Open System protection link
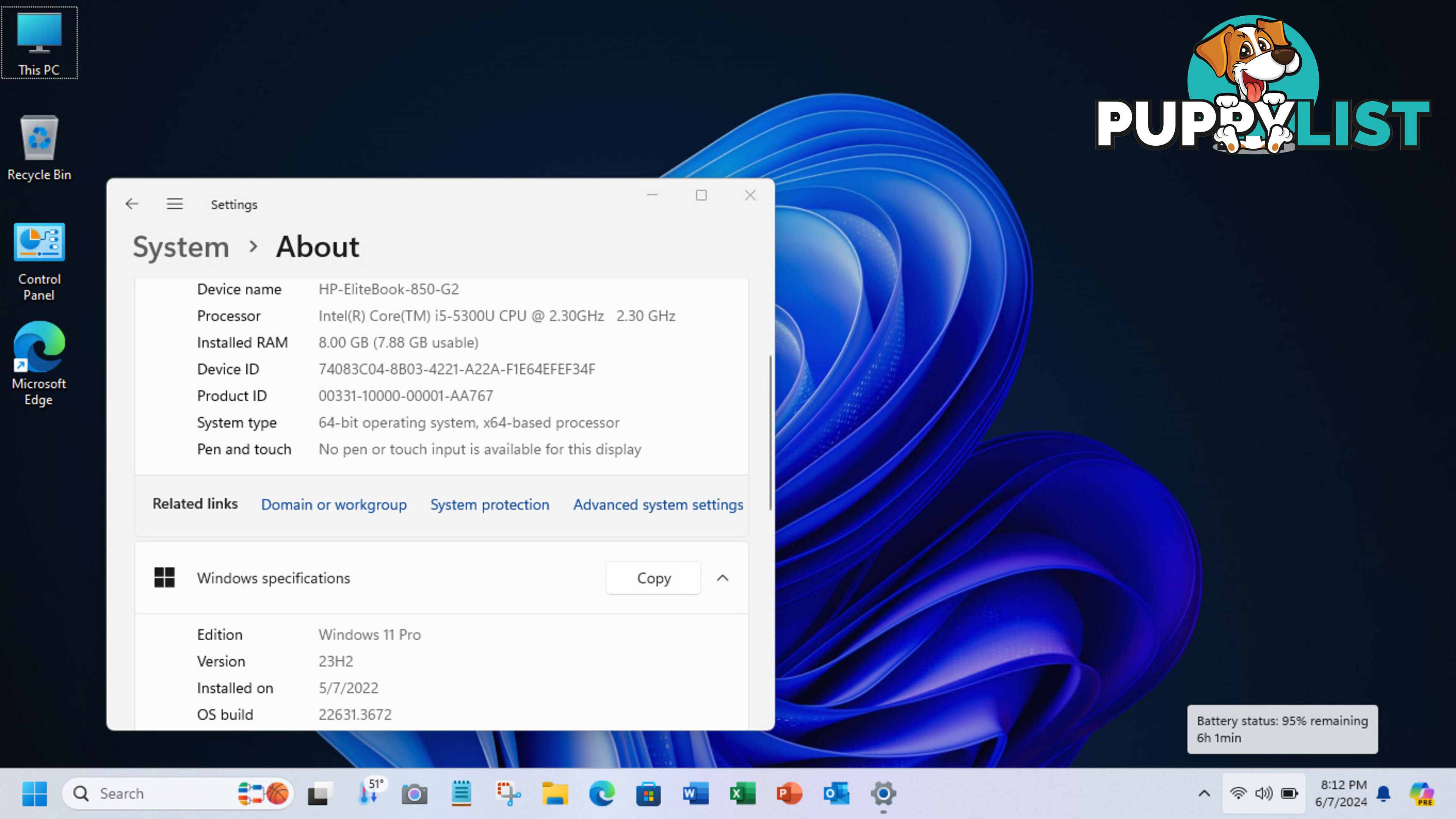1456x819 pixels. (490, 505)
